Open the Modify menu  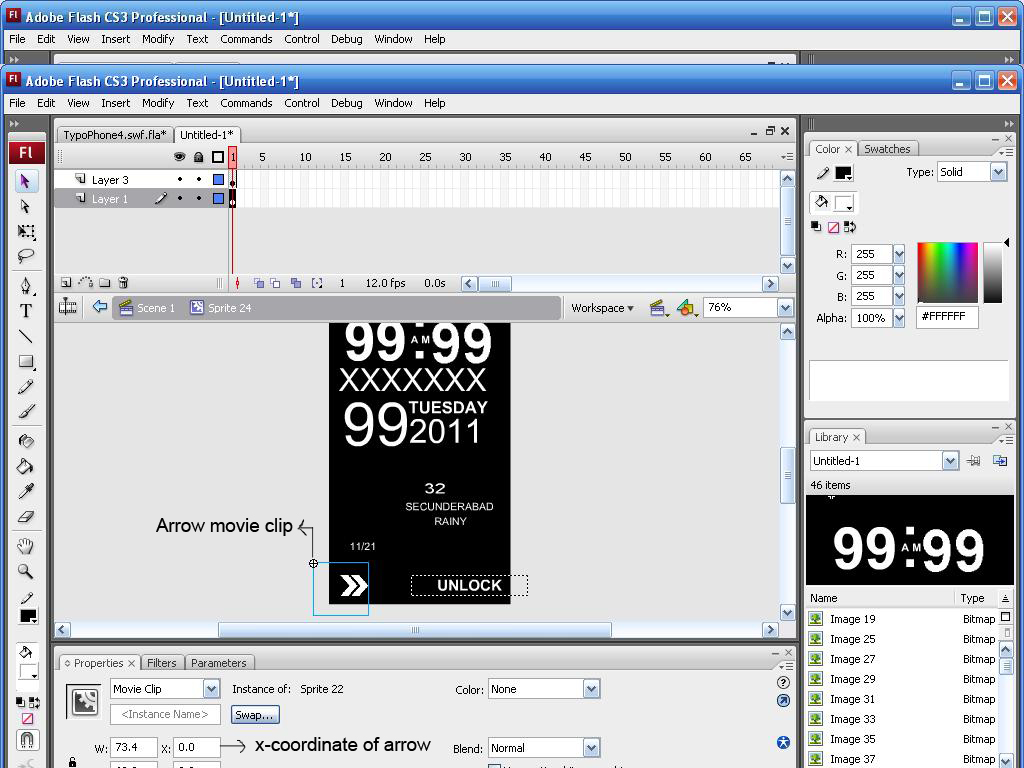[x=157, y=103]
